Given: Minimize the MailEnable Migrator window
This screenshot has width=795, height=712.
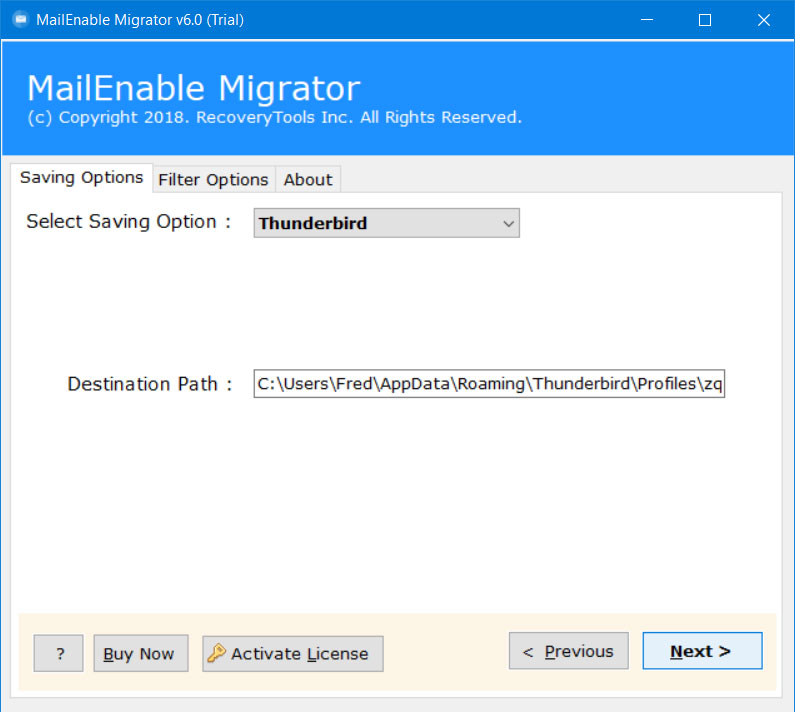Looking at the screenshot, I should pos(649,20).
